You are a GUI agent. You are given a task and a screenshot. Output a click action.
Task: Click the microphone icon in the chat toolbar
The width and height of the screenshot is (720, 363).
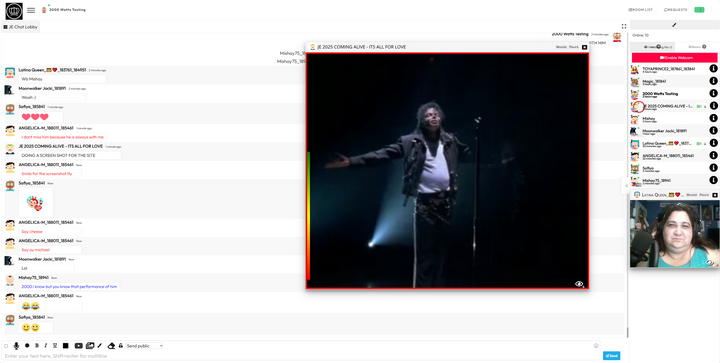[17, 346]
